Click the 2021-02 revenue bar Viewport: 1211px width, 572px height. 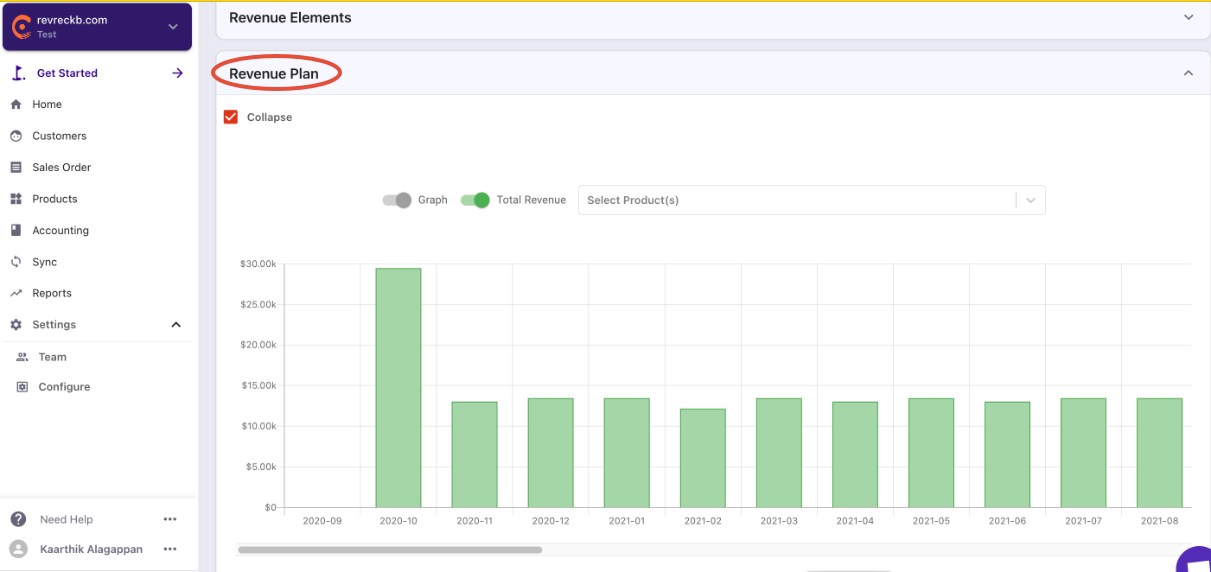pyautogui.click(x=703, y=458)
